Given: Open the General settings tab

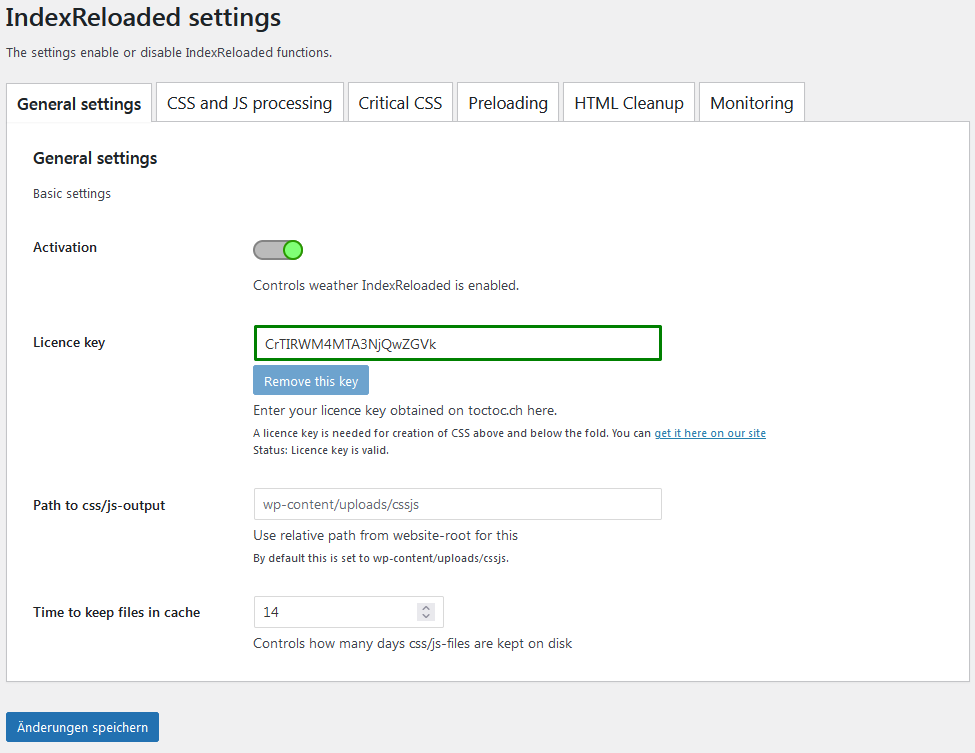Looking at the screenshot, I should point(79,103).
